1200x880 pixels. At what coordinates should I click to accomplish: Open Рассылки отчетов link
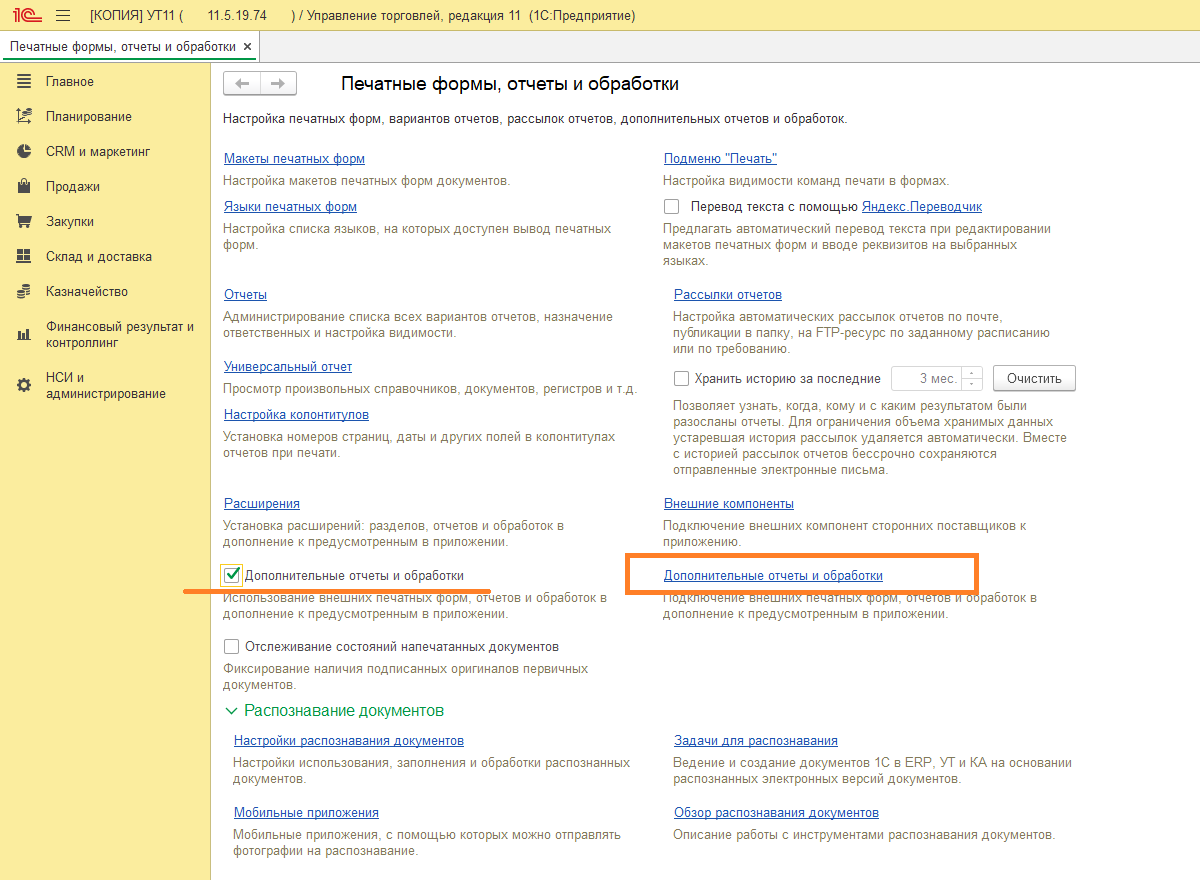point(728,295)
